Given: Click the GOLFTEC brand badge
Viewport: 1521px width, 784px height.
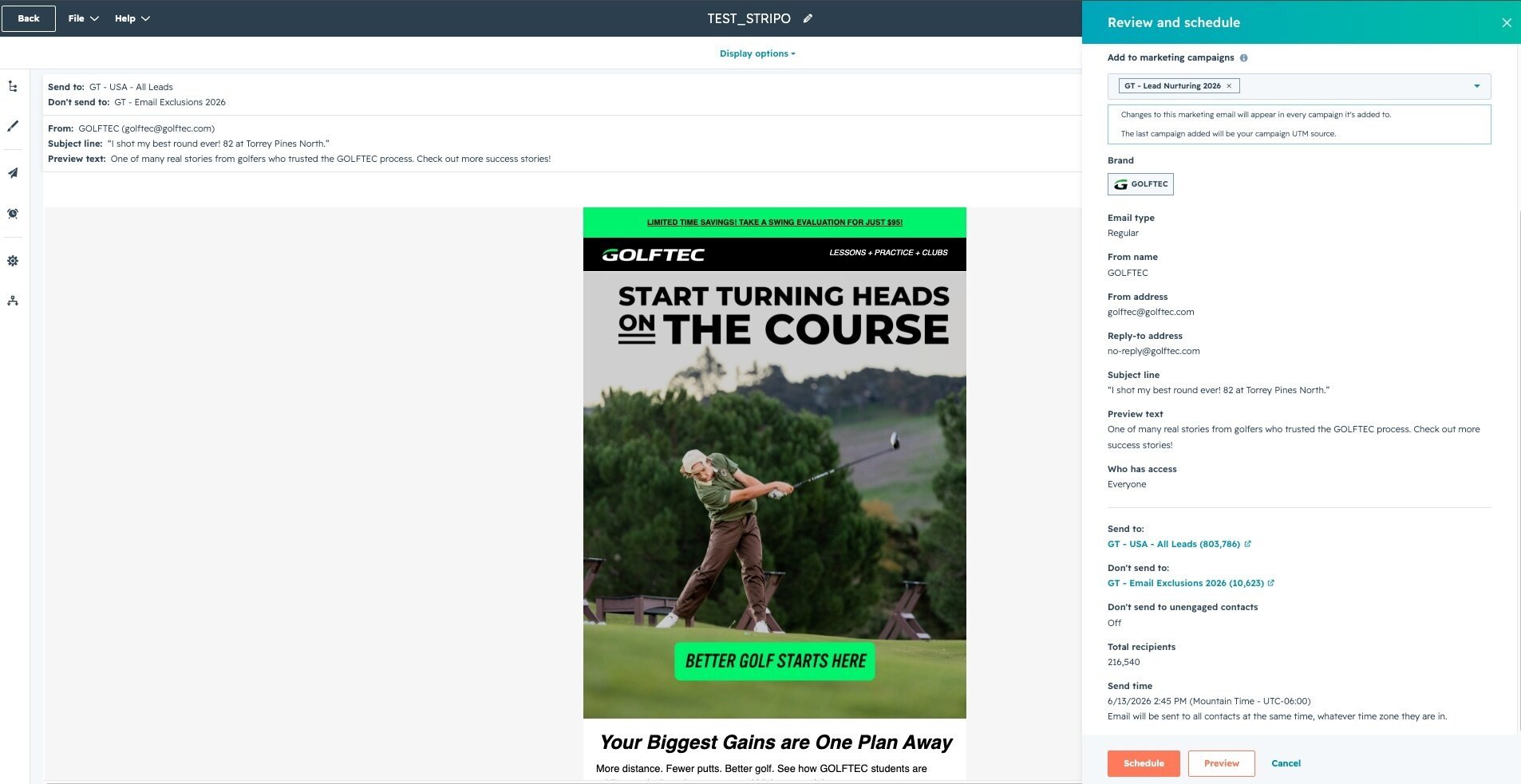Looking at the screenshot, I should [x=1140, y=184].
